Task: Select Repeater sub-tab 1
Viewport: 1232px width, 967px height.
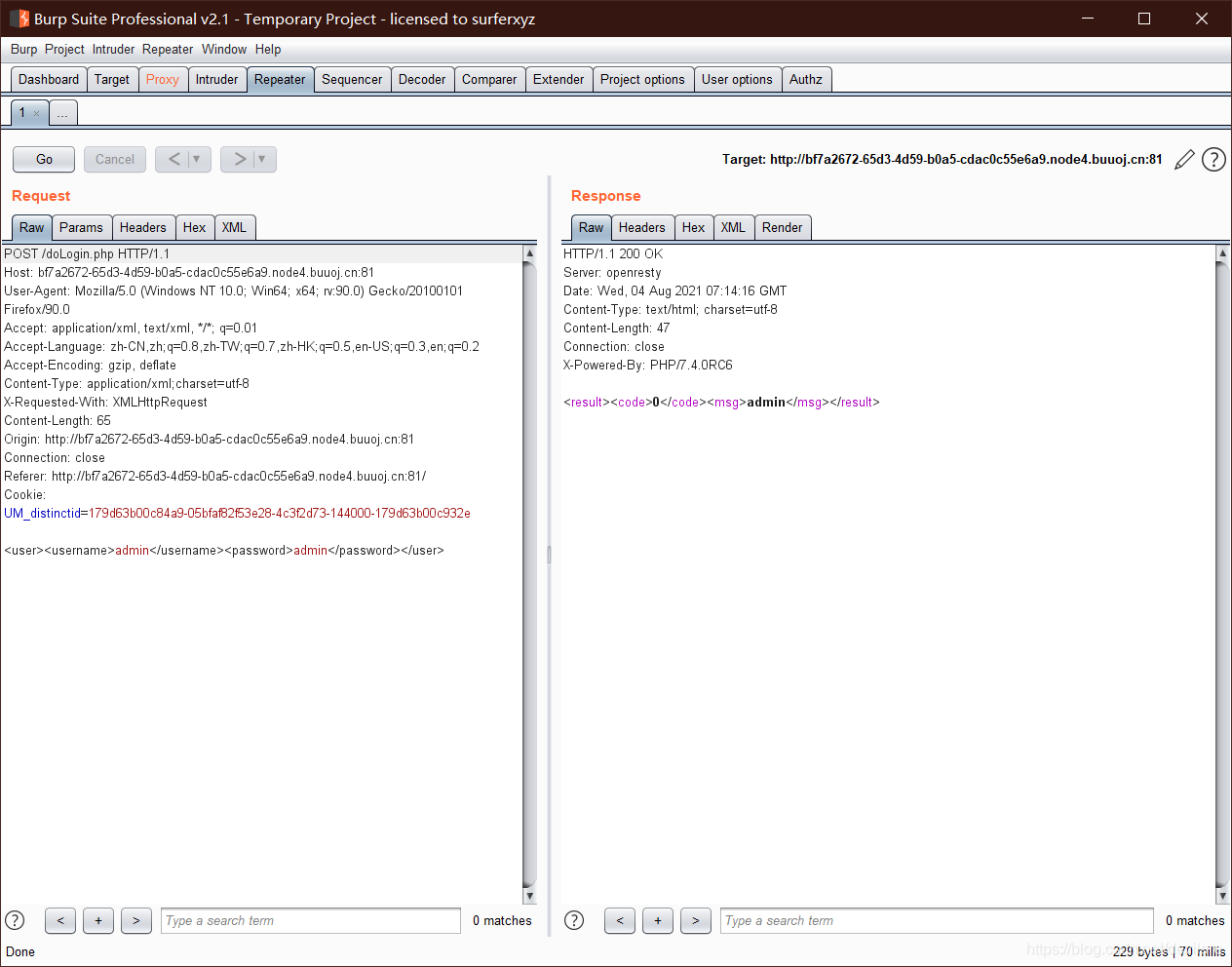Action: [22, 113]
